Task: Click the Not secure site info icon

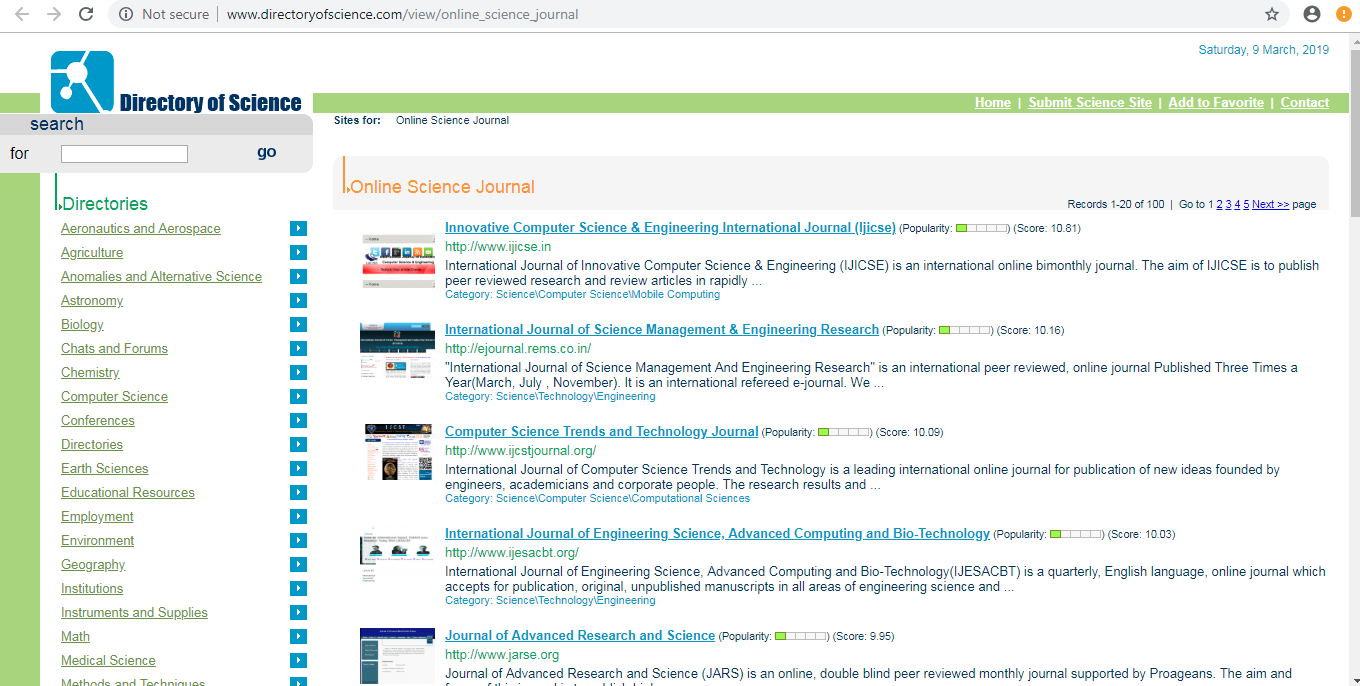Action: (x=126, y=14)
